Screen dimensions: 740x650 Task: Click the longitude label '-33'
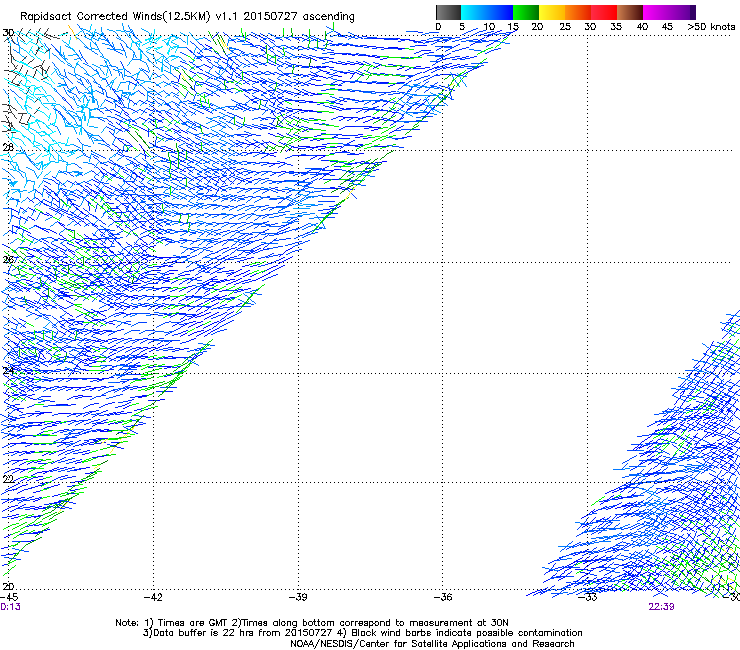click(588, 597)
